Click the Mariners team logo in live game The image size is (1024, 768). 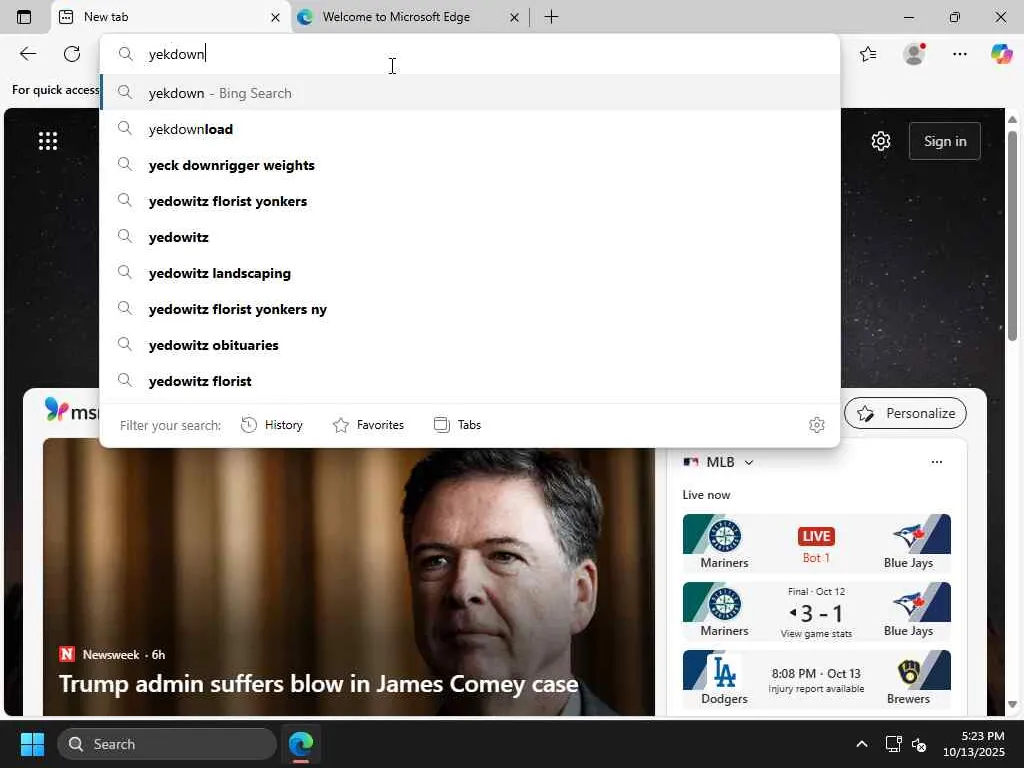[725, 536]
